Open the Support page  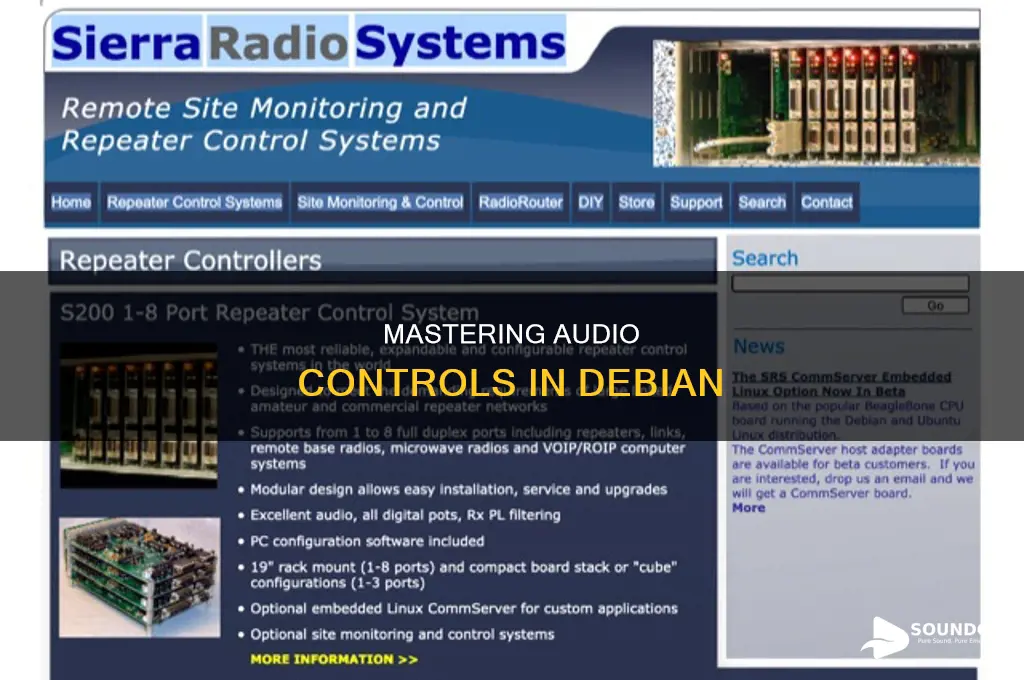coord(696,202)
